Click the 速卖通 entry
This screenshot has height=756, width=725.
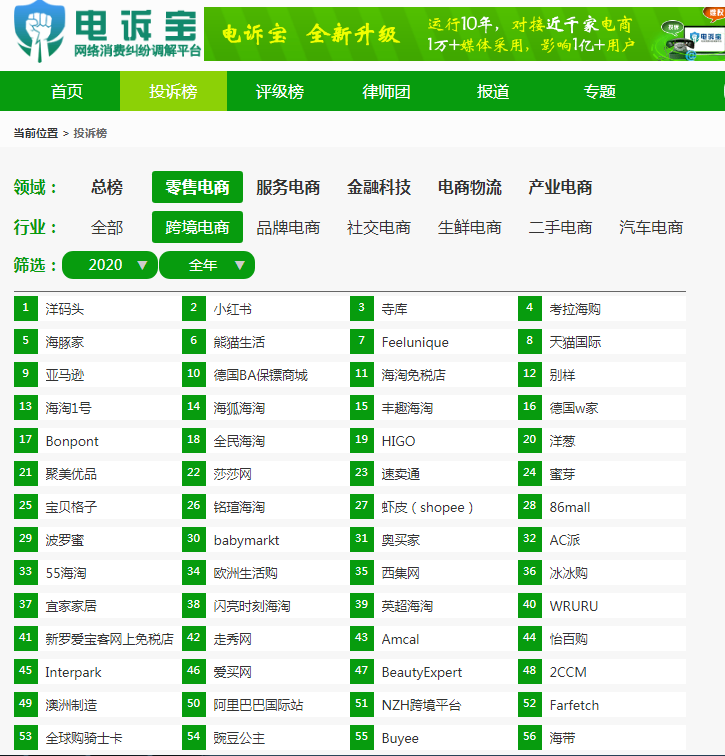click(401, 474)
